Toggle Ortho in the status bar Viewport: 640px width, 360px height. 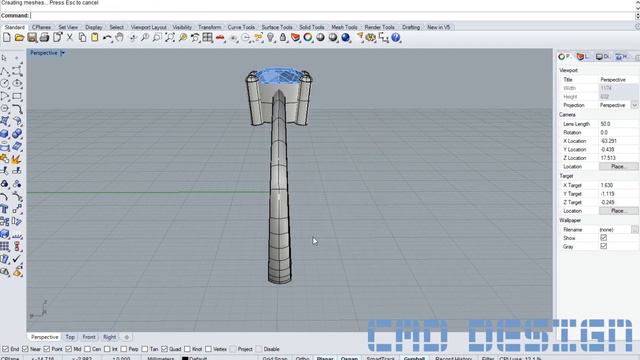tap(302, 358)
